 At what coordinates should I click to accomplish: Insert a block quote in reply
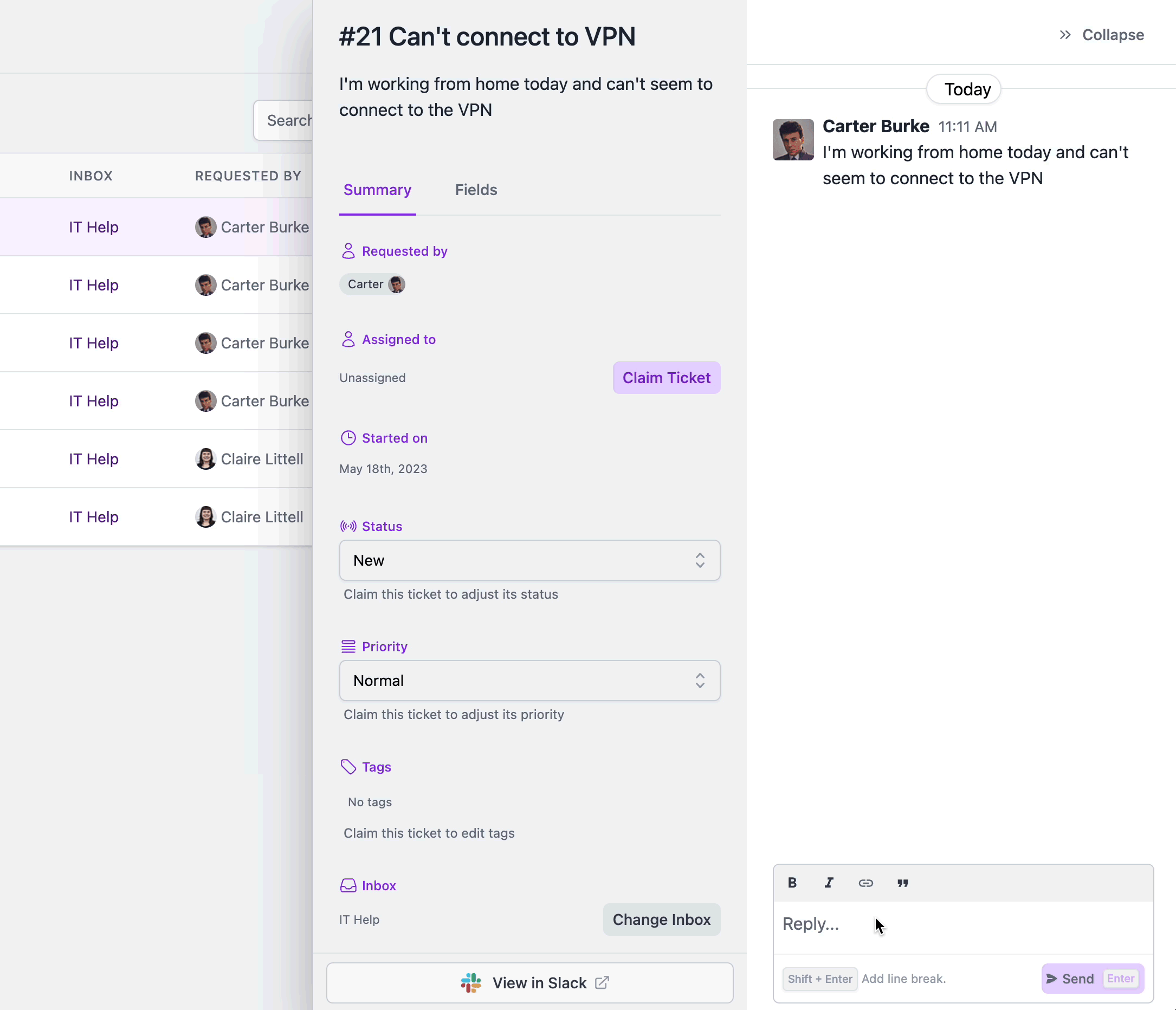point(902,883)
